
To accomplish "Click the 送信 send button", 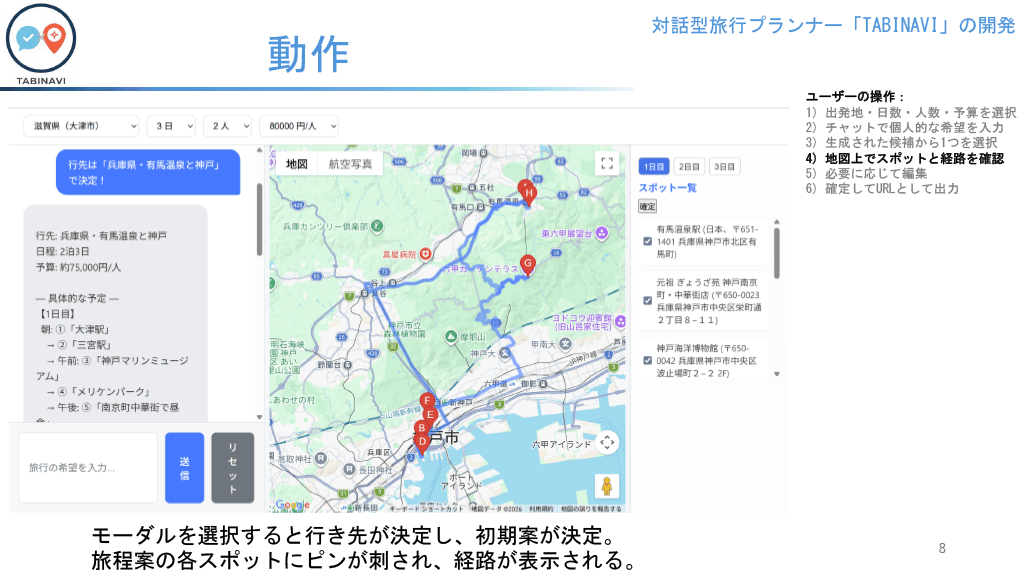I will click(x=184, y=468).
